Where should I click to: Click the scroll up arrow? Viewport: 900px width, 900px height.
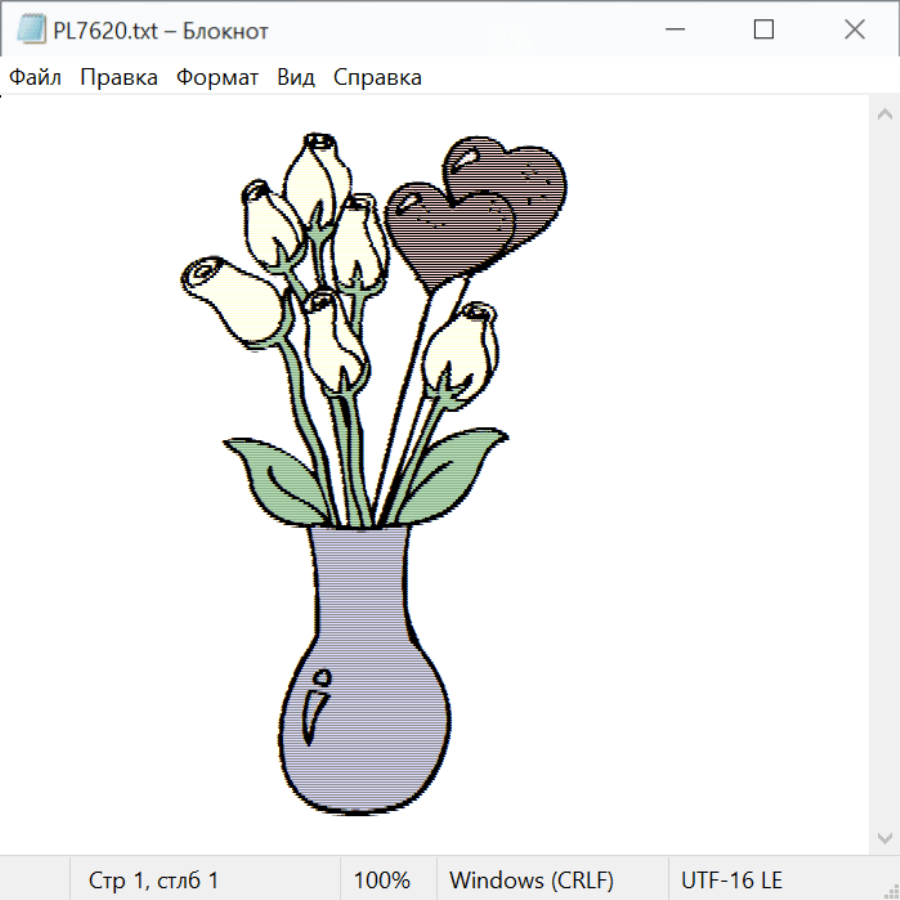pyautogui.click(x=884, y=114)
